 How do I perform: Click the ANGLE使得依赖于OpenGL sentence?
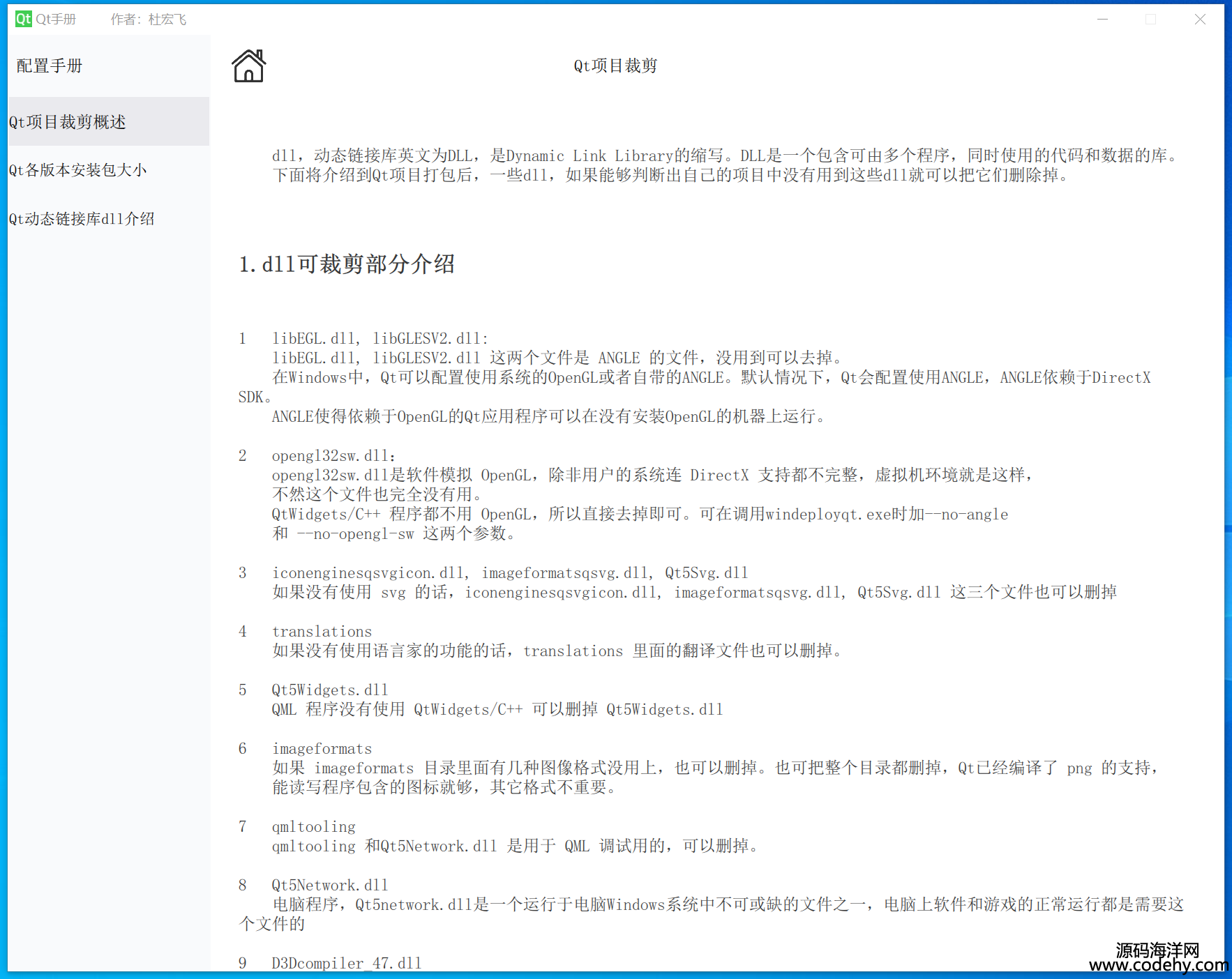[549, 416]
